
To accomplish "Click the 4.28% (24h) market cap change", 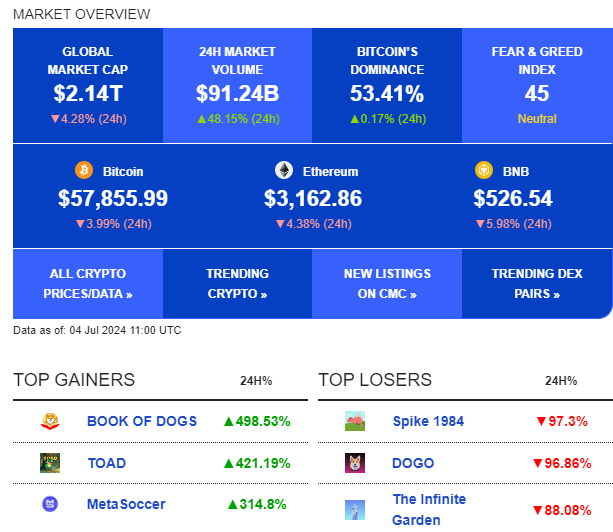I will 89,119.
